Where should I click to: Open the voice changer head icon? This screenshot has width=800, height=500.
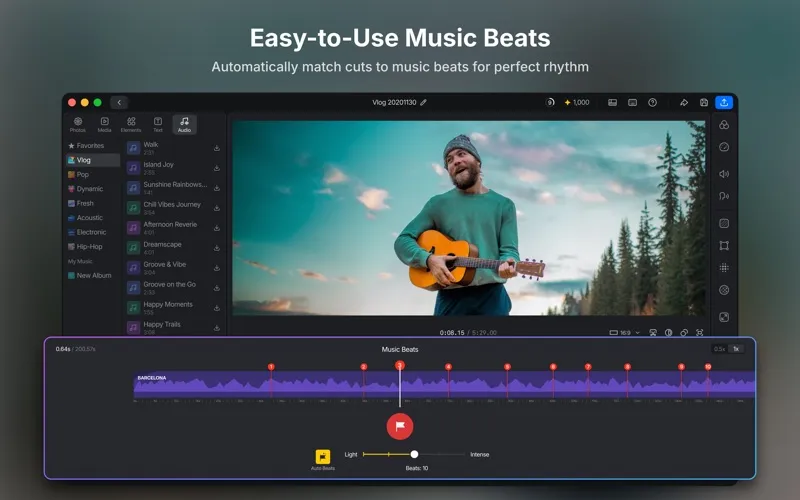(724, 196)
